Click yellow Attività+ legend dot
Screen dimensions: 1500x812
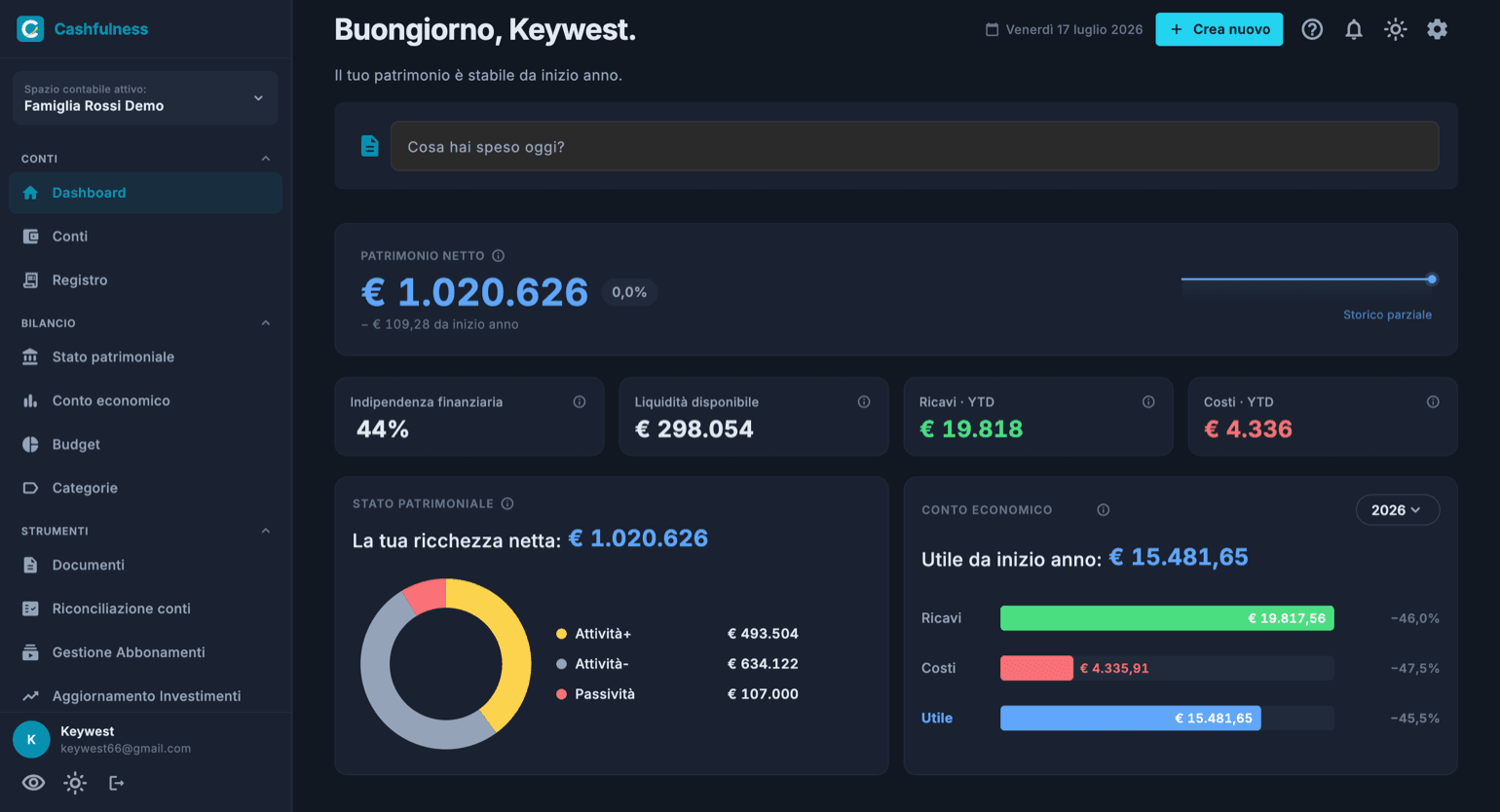coord(561,634)
